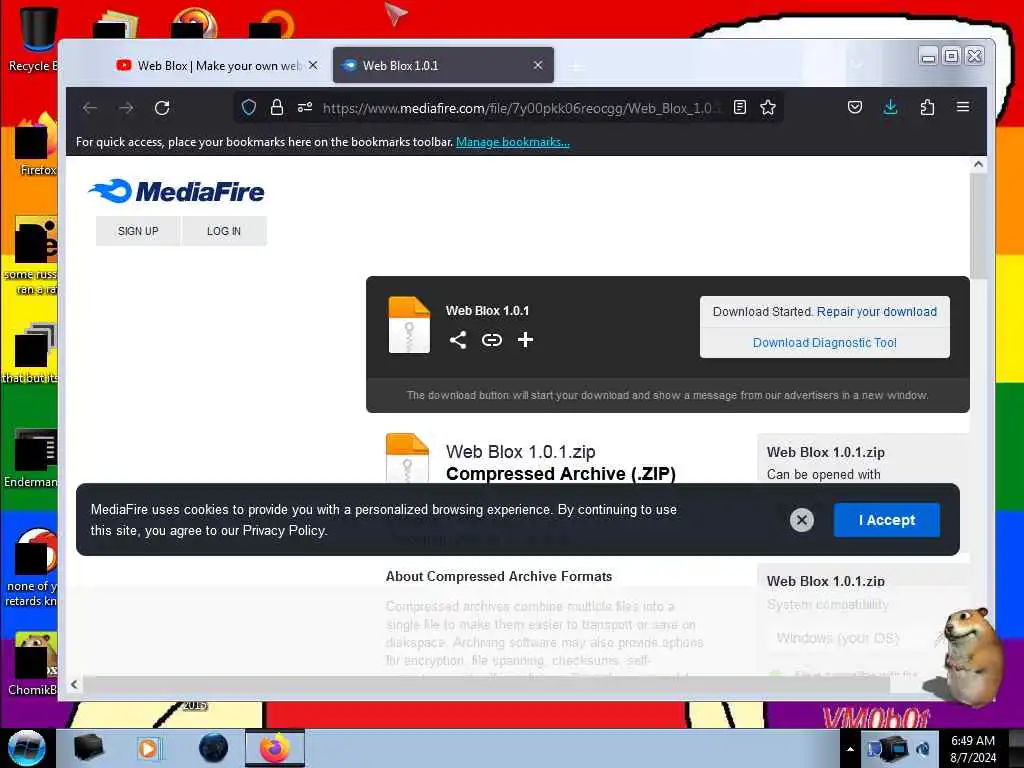Screen dimensions: 1024x768
Task: Click the orange zip file icon in dark panel
Action: click(409, 325)
